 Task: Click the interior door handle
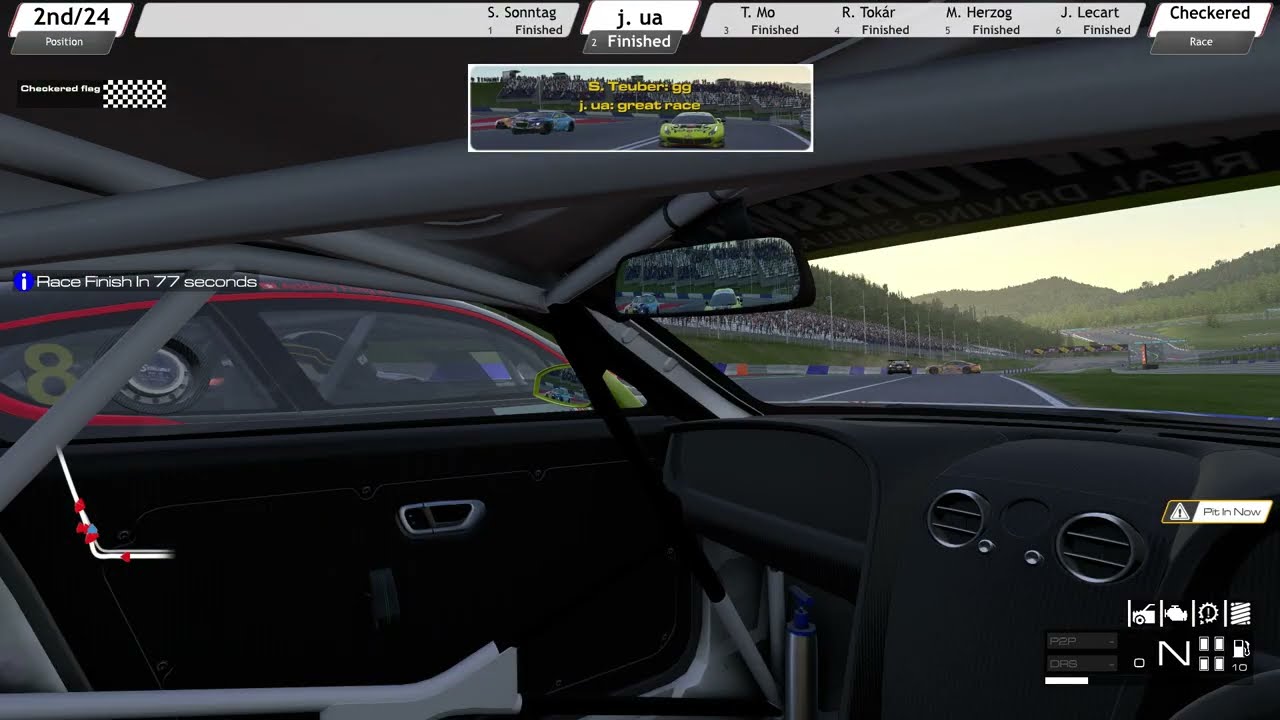point(440,517)
